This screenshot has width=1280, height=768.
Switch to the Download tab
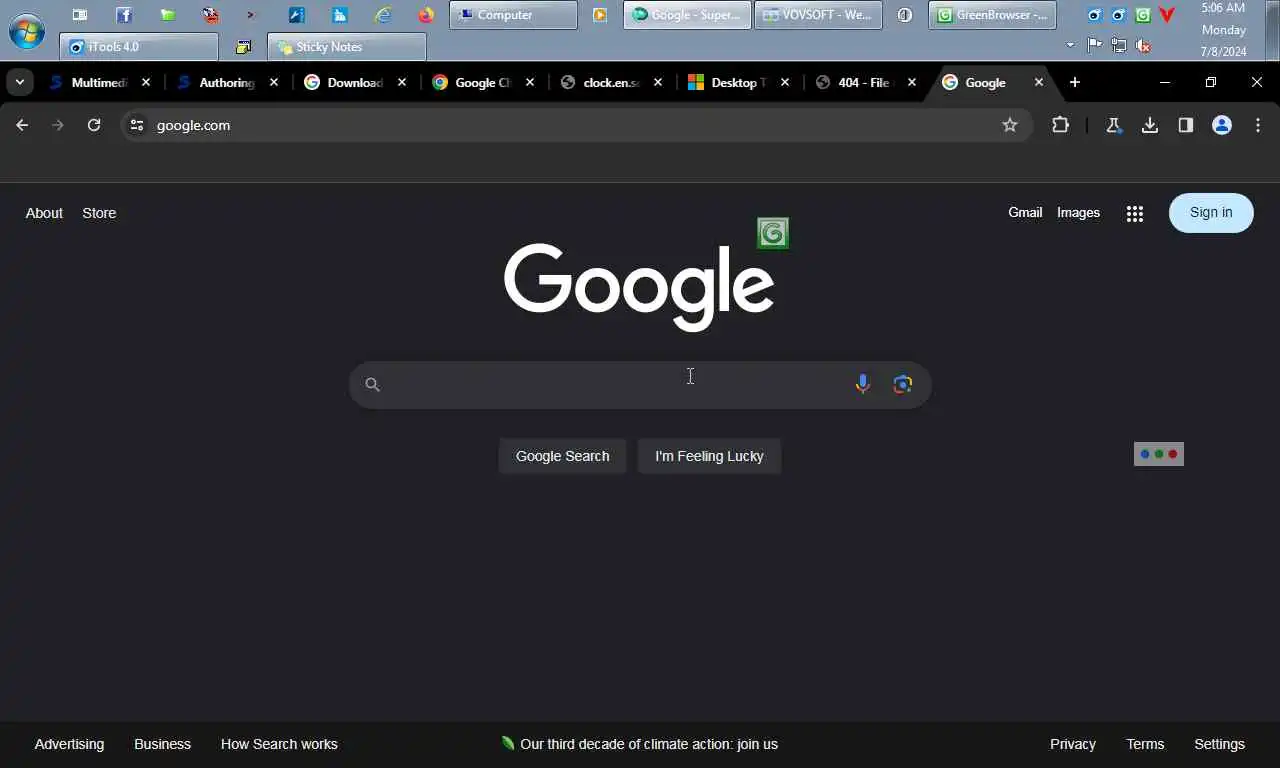click(x=354, y=83)
